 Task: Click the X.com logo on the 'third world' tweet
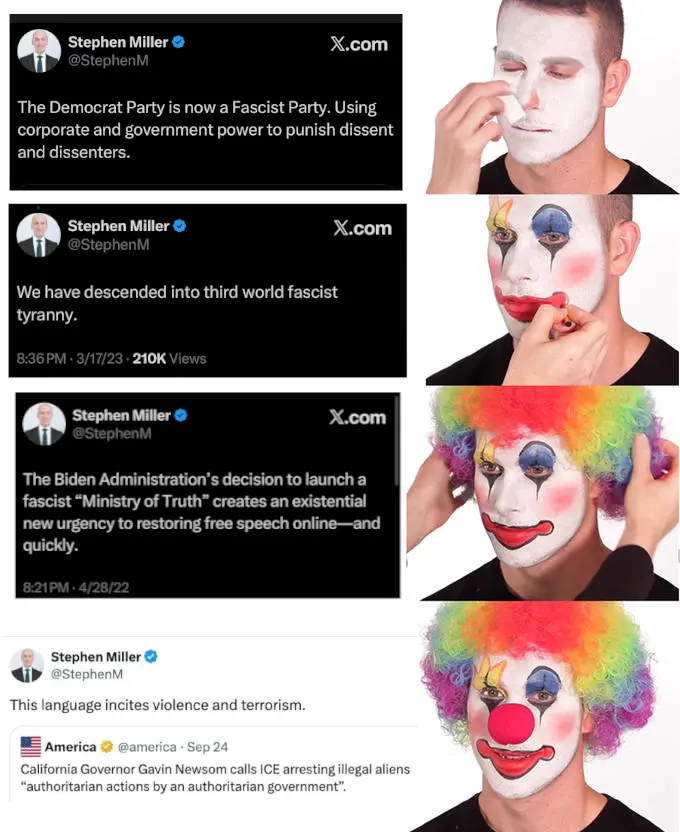pos(362,228)
